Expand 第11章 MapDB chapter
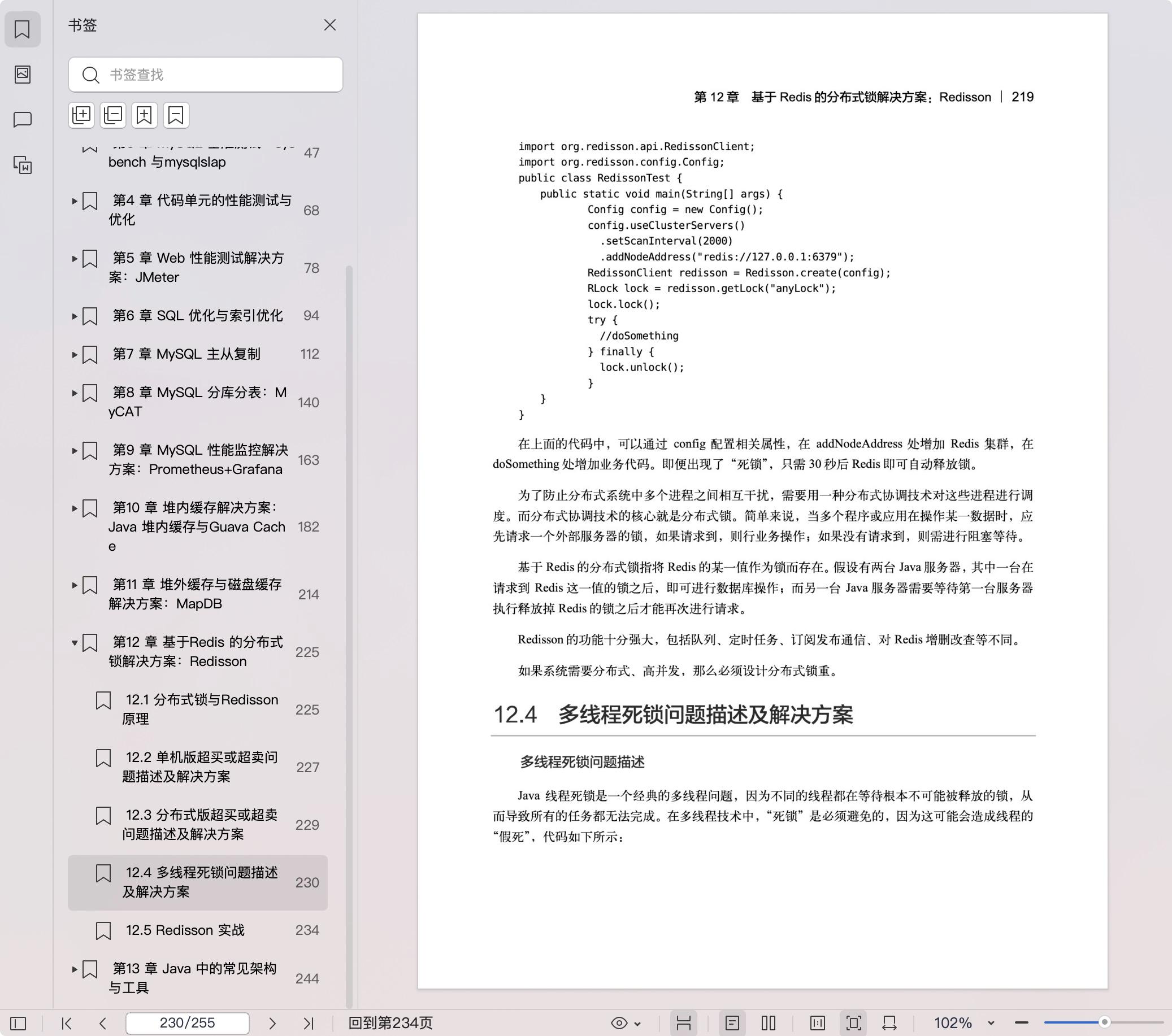This screenshot has height=1036, width=1172. tap(75, 585)
